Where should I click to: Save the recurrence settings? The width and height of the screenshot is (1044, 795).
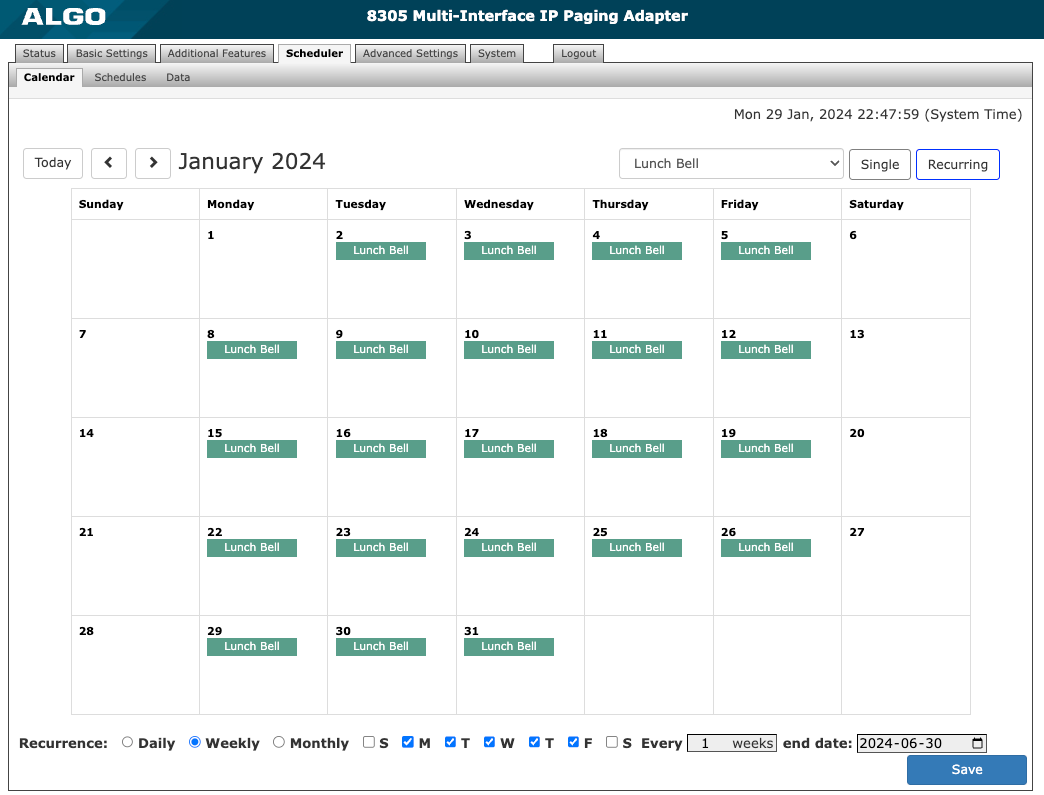click(965, 770)
